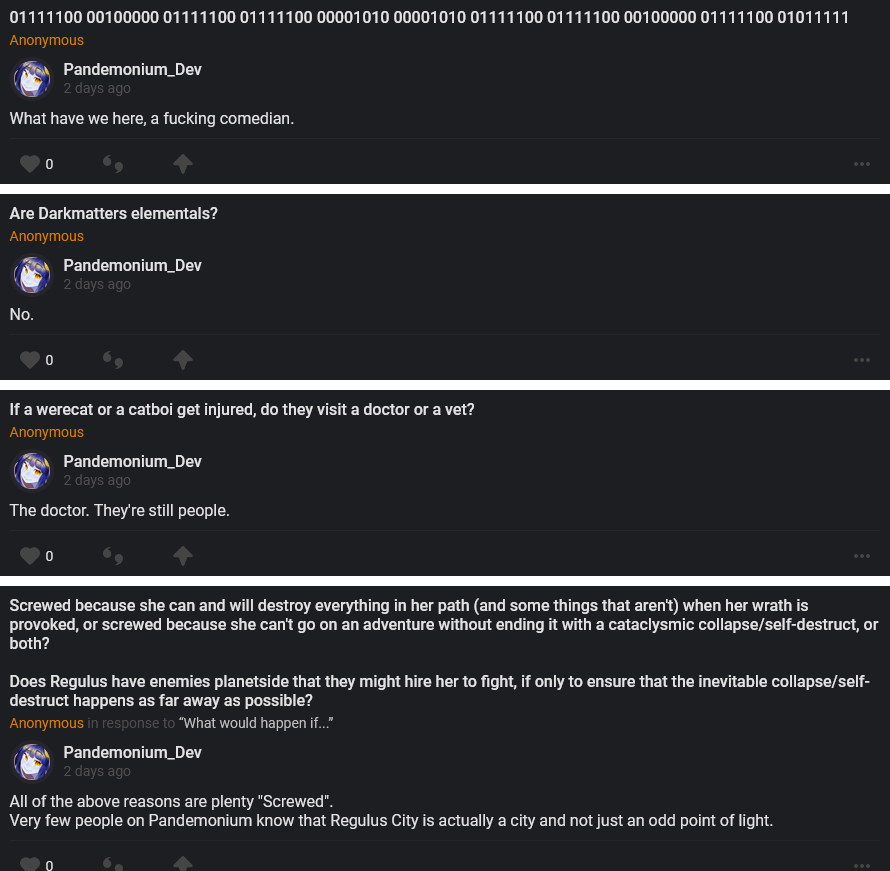Like the comedian reply with heart icon

(x=30, y=164)
